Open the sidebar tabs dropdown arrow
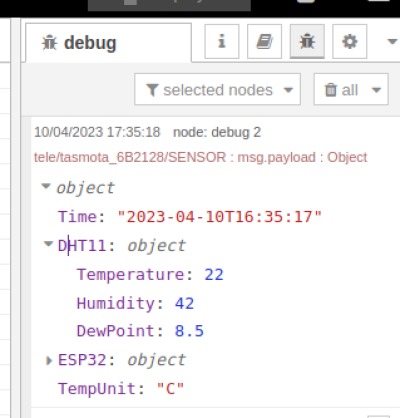Viewport: 400px width, 418px height. [x=392, y=42]
